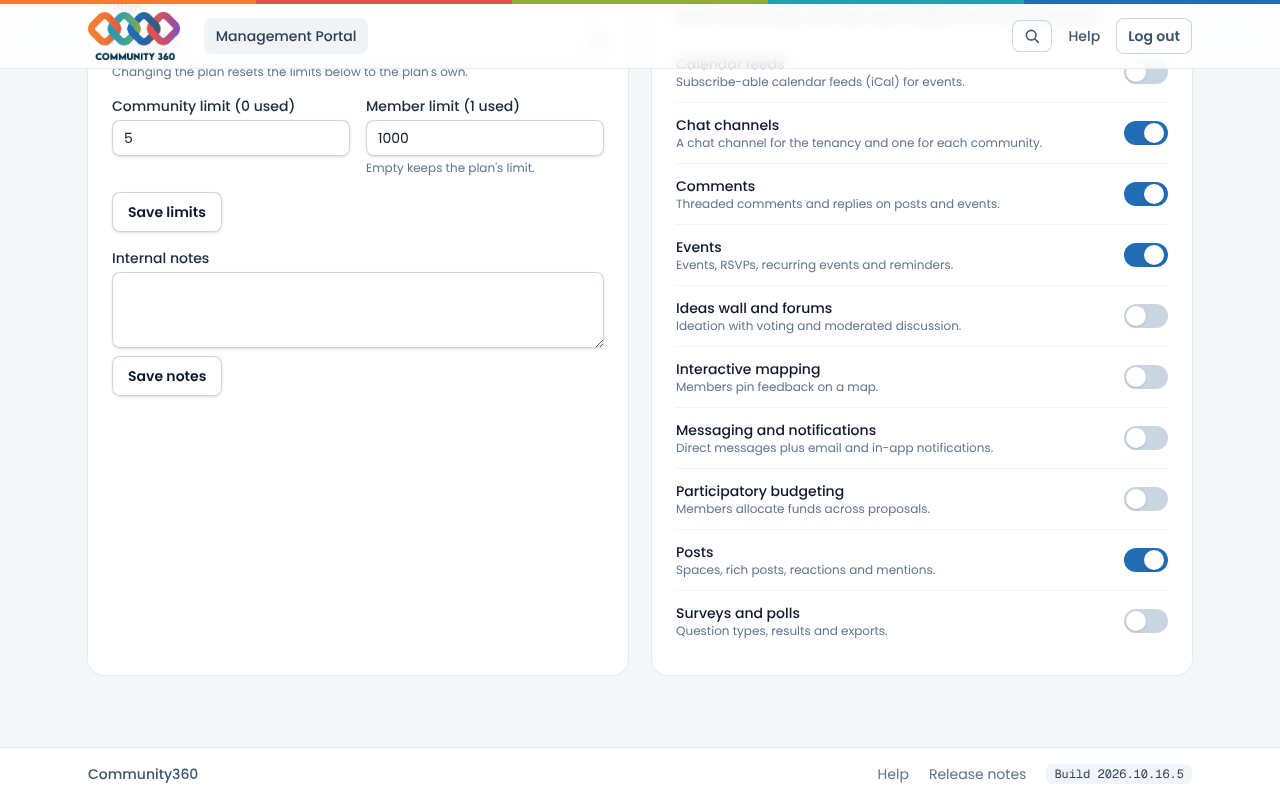Disable the Posts feature toggle
This screenshot has width=1280, height=800.
pyautogui.click(x=1146, y=560)
